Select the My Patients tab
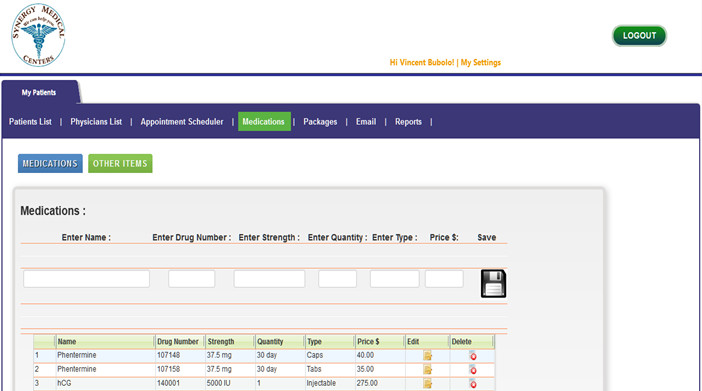Viewport: 702px width, 391px height. (x=39, y=93)
